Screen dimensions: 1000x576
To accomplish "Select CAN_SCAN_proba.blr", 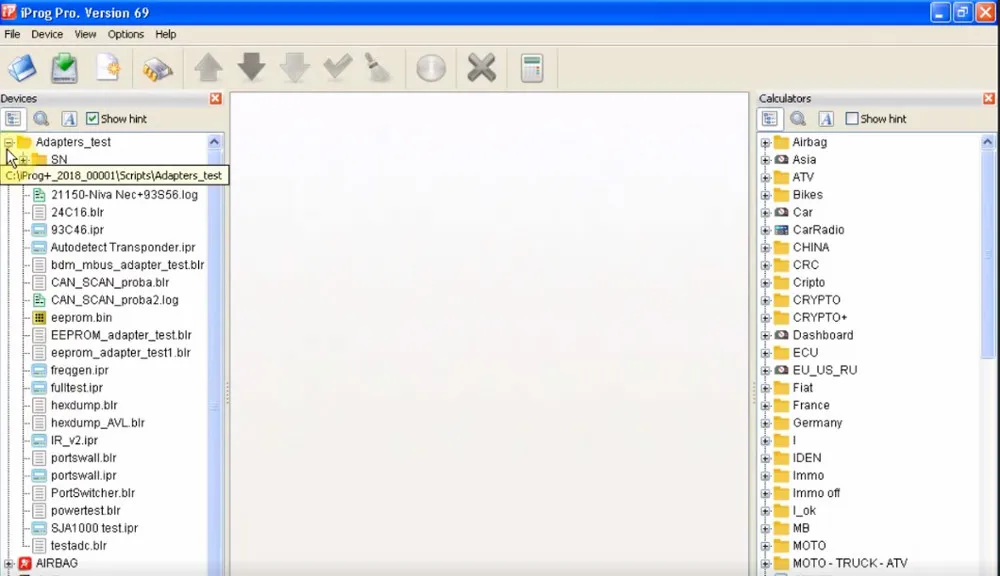I will click(110, 282).
